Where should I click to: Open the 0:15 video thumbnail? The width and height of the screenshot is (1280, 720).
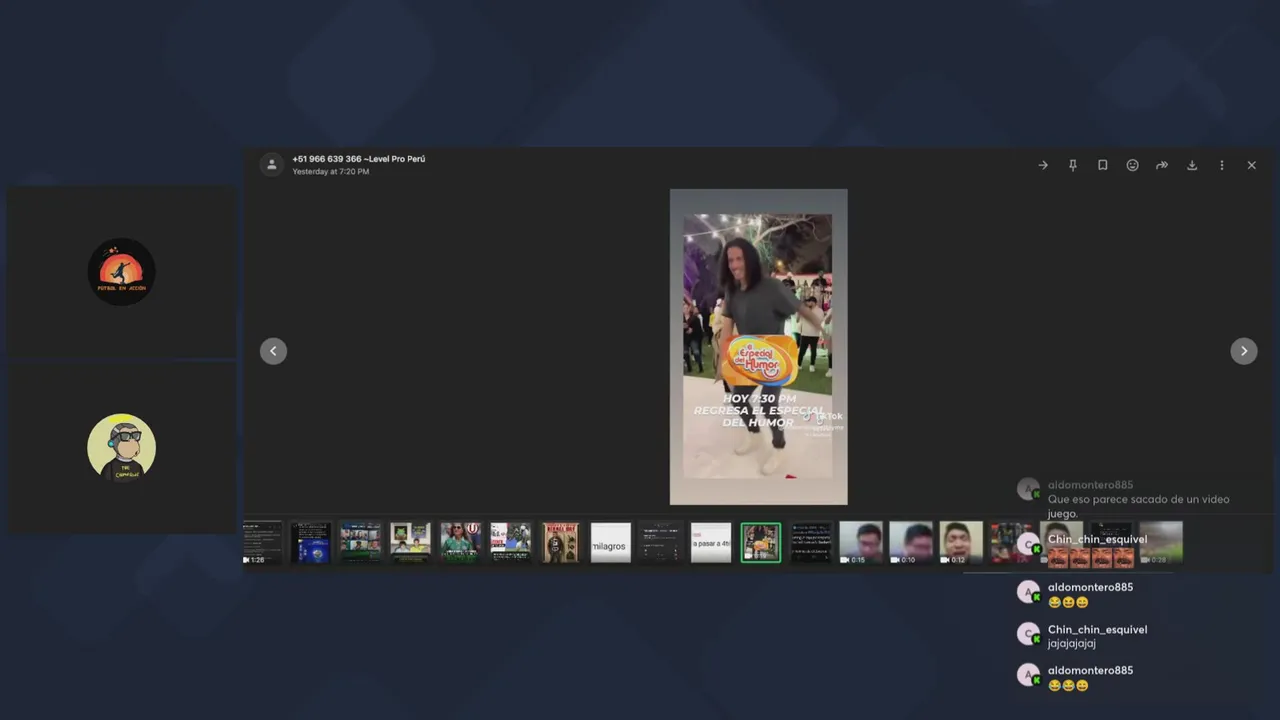(x=861, y=543)
